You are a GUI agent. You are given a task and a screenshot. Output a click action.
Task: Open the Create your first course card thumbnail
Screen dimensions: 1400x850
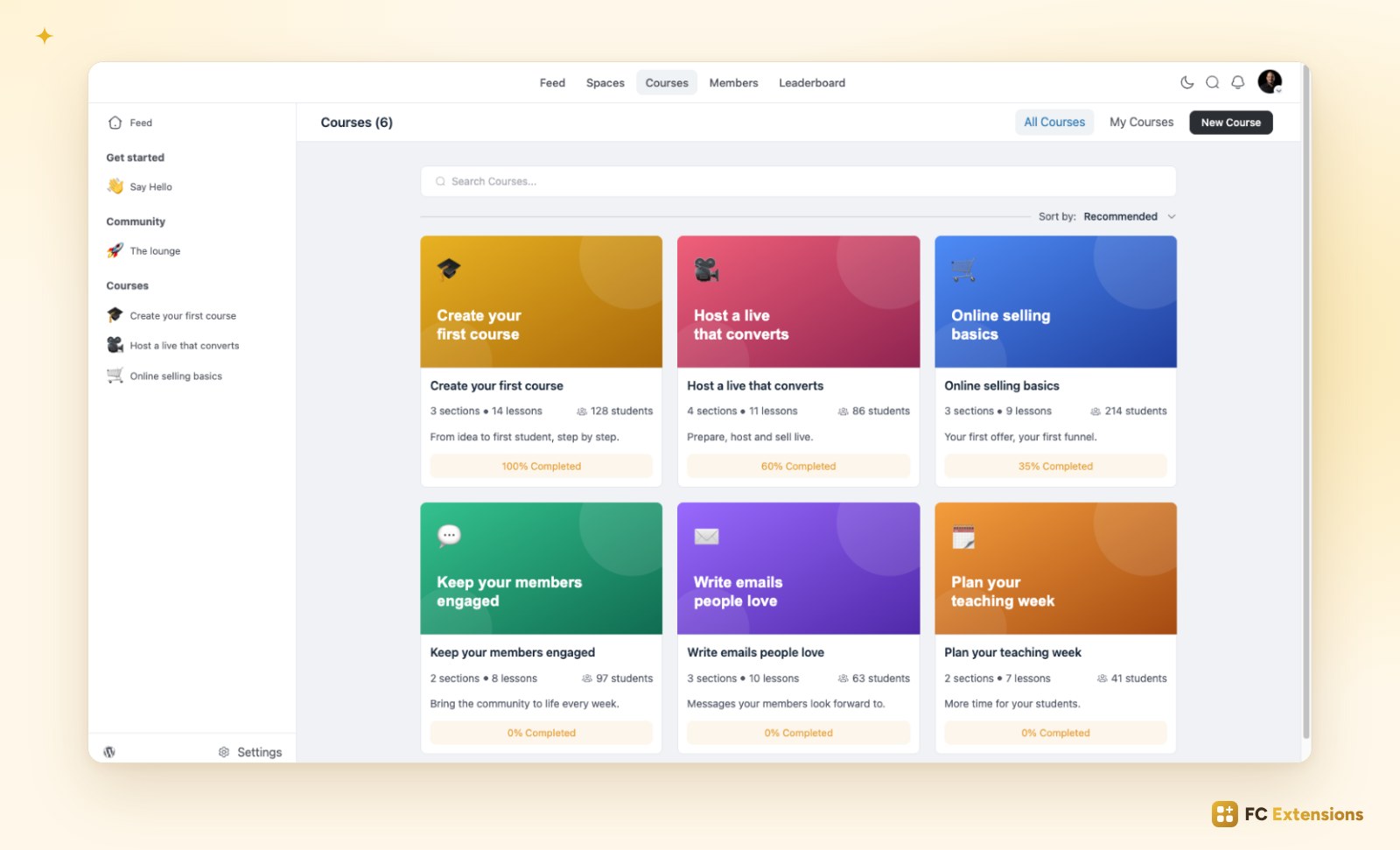[x=541, y=301]
